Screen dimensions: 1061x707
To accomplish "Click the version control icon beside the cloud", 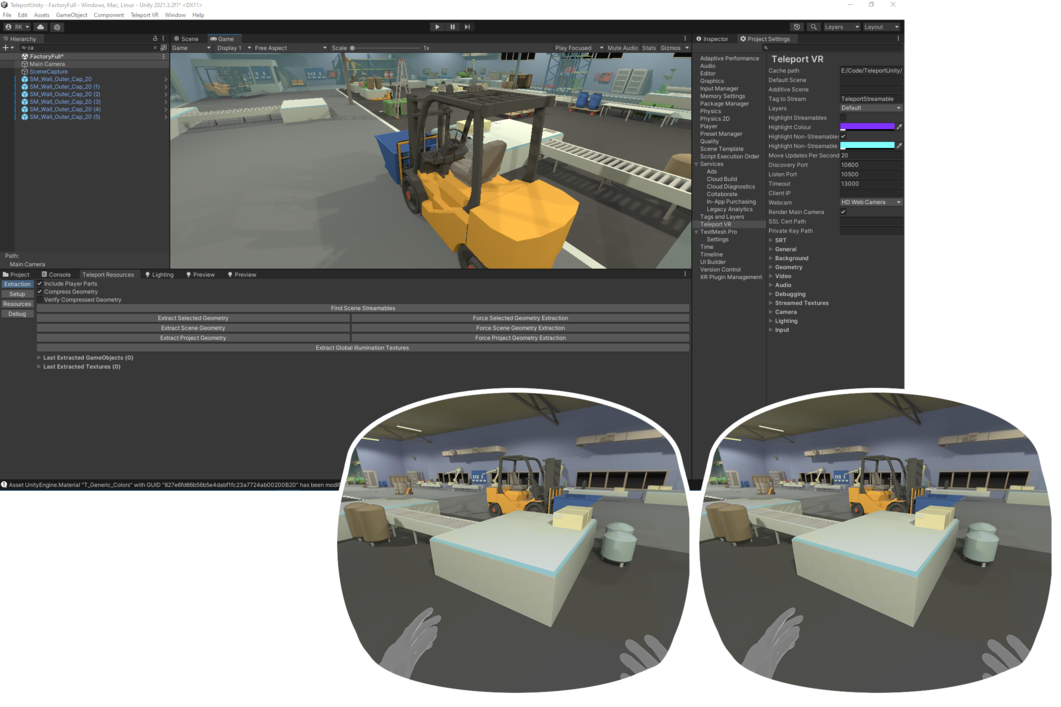I will [57, 27].
